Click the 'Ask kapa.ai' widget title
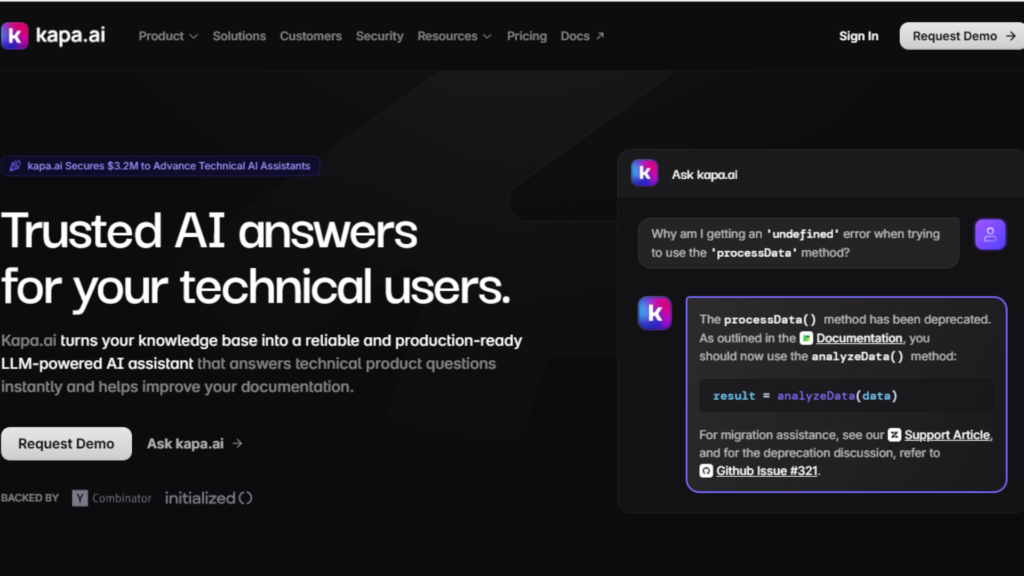 tap(705, 174)
